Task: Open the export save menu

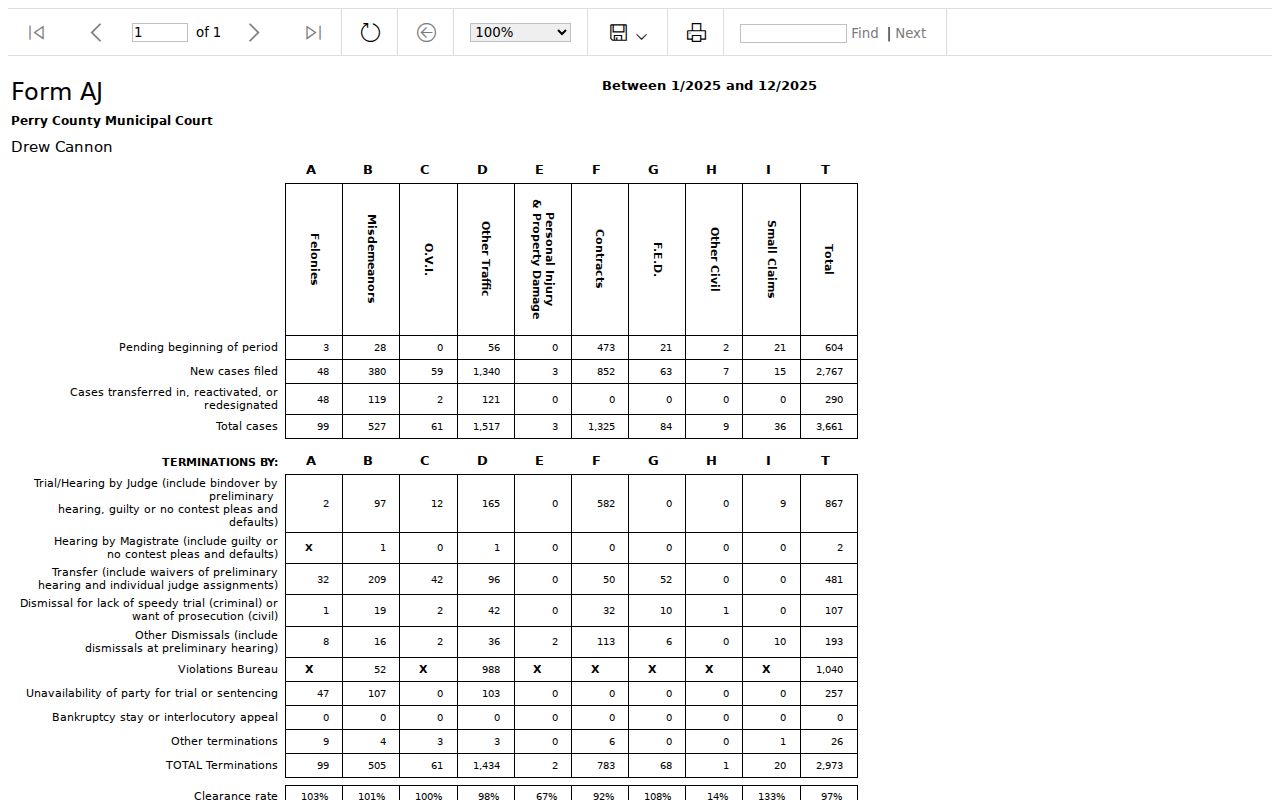Action: pos(627,33)
